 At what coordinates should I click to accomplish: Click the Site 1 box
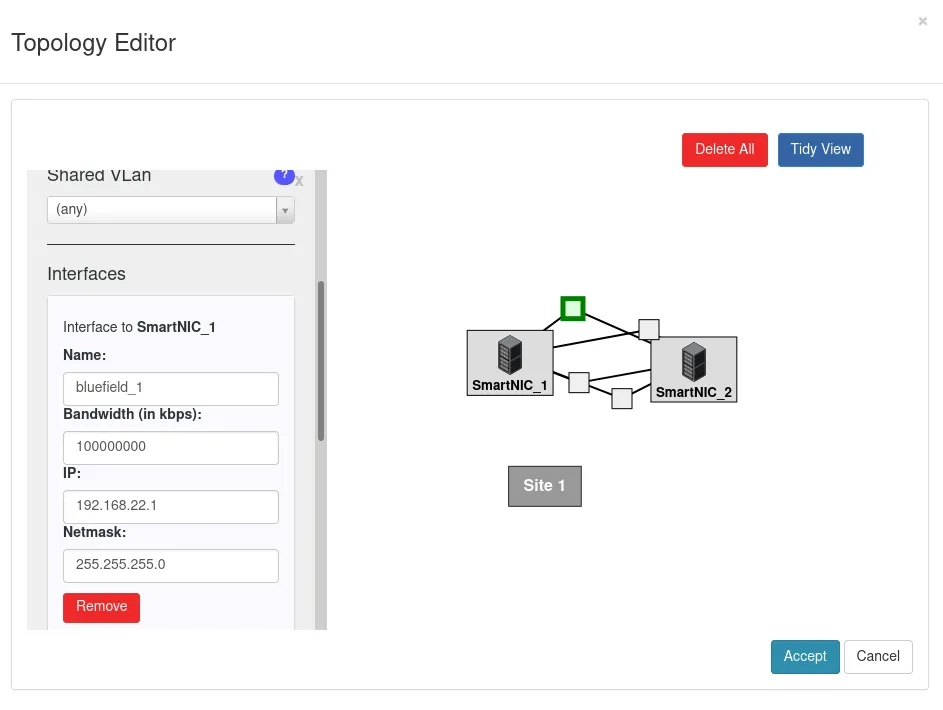(x=545, y=486)
